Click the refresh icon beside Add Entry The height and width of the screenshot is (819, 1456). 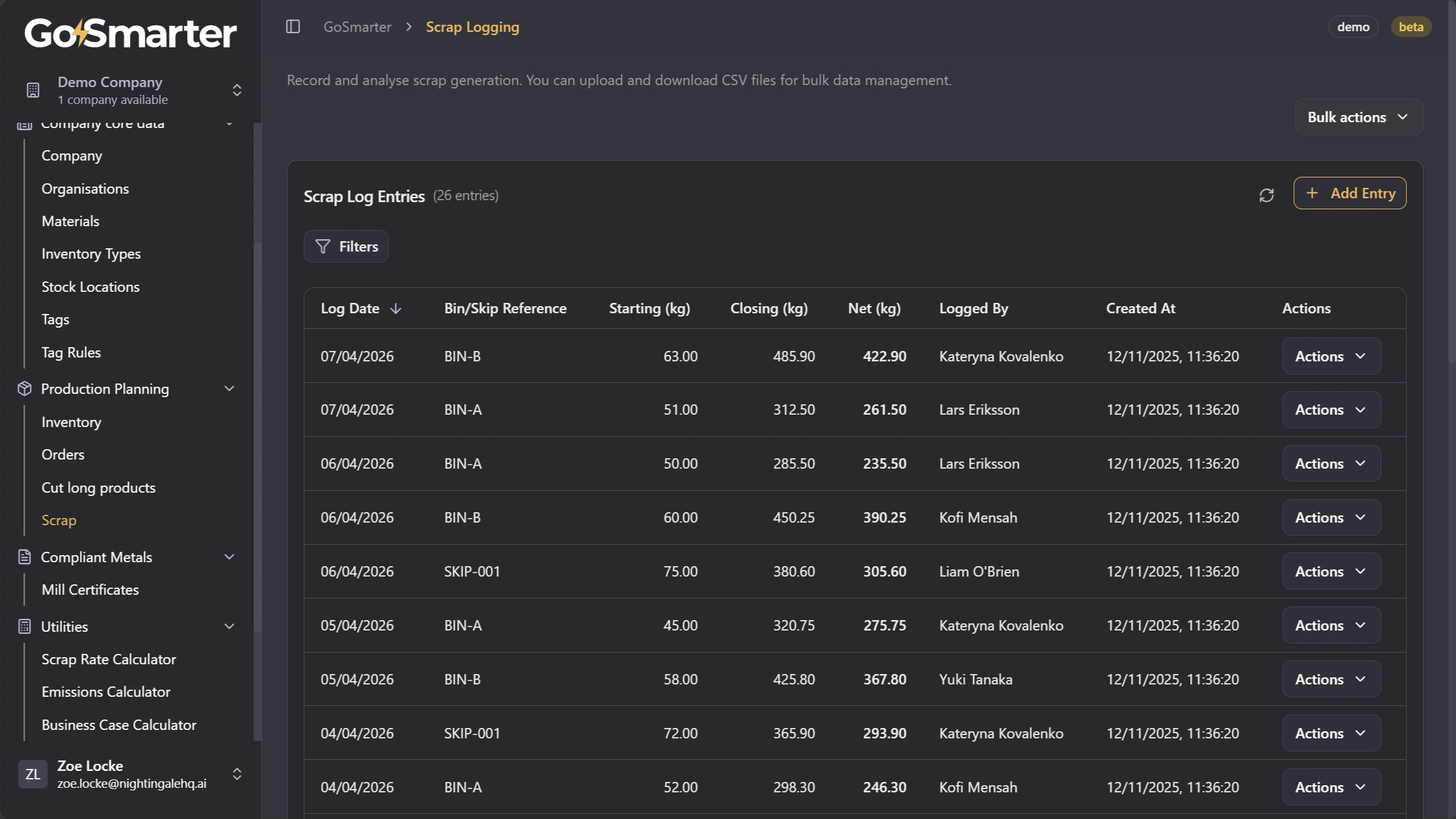point(1267,194)
